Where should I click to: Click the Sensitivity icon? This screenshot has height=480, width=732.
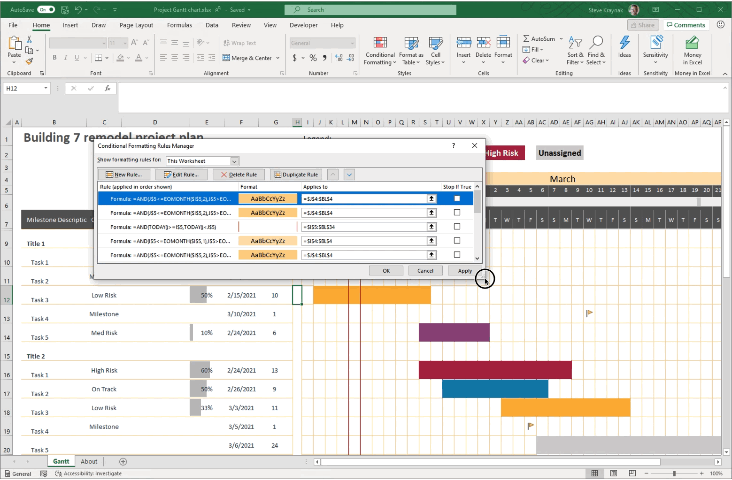tap(656, 50)
